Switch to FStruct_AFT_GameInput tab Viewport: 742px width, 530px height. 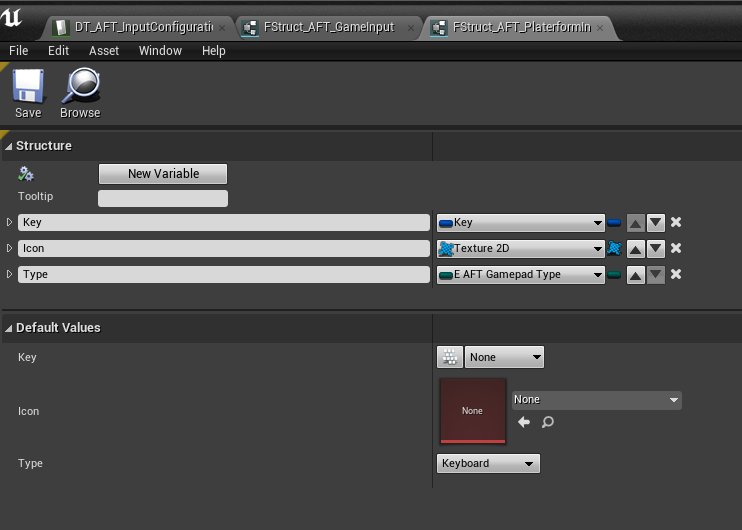(x=329, y=28)
